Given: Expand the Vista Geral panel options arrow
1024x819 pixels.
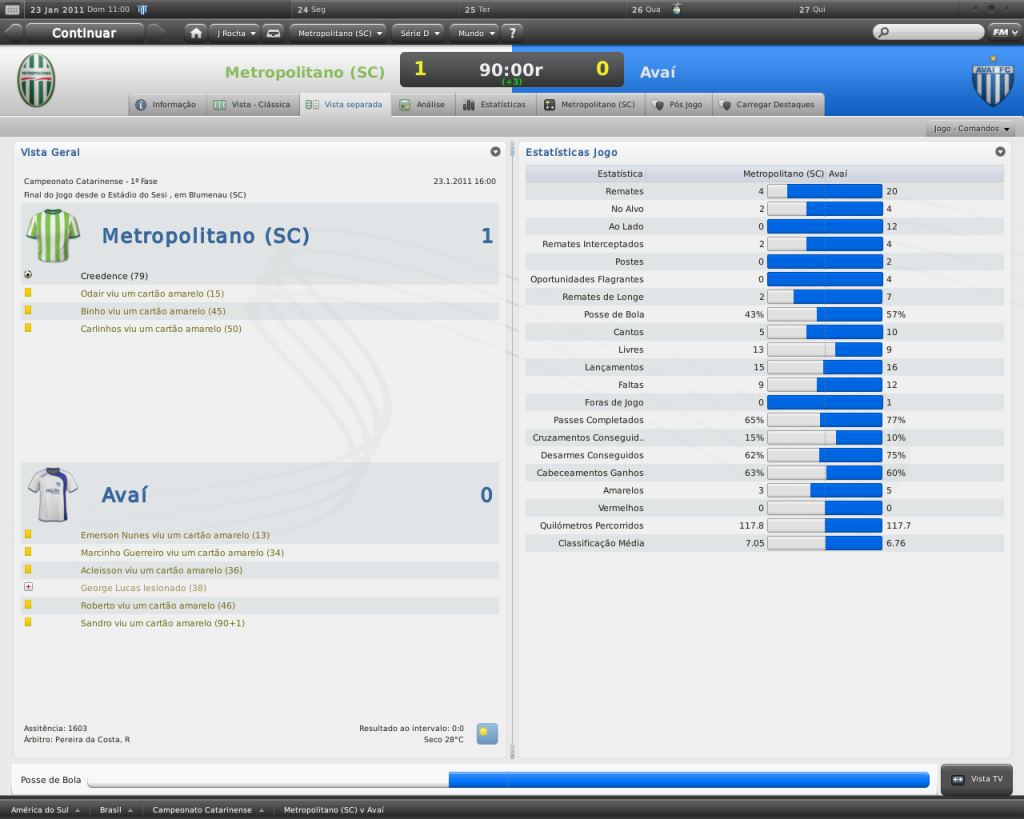Looking at the screenshot, I should pos(495,152).
